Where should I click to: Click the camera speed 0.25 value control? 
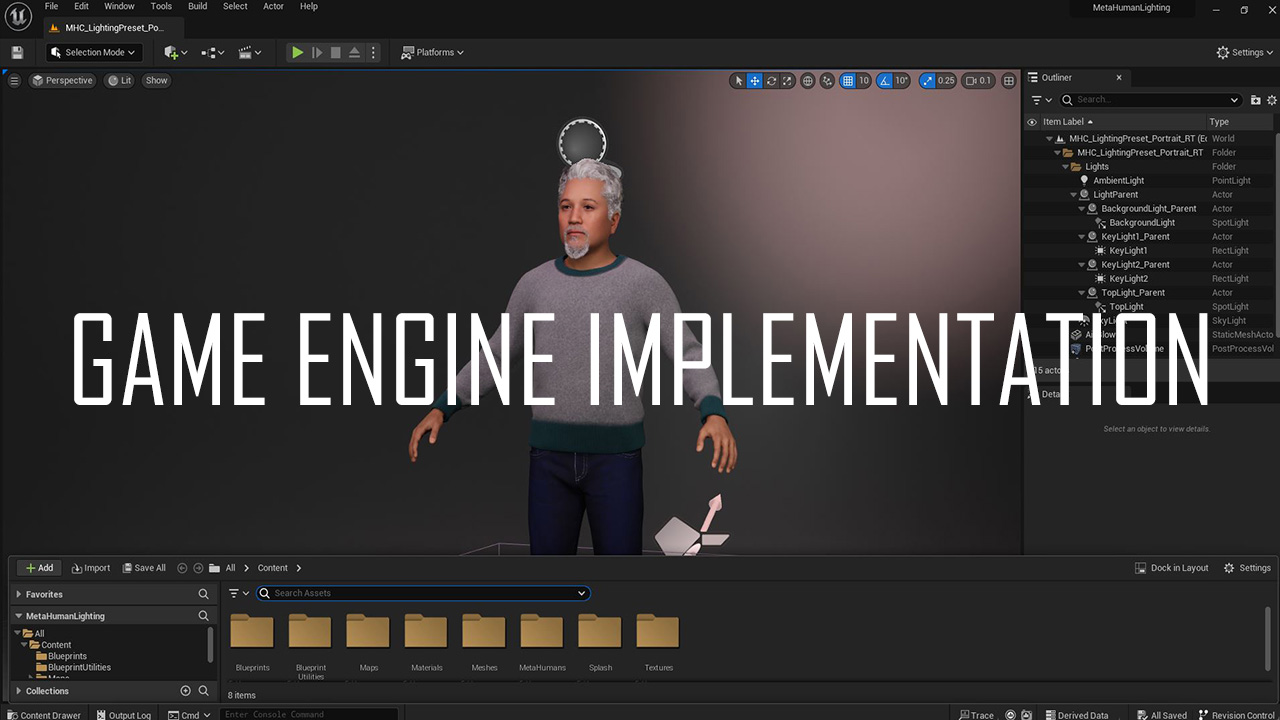(x=944, y=81)
